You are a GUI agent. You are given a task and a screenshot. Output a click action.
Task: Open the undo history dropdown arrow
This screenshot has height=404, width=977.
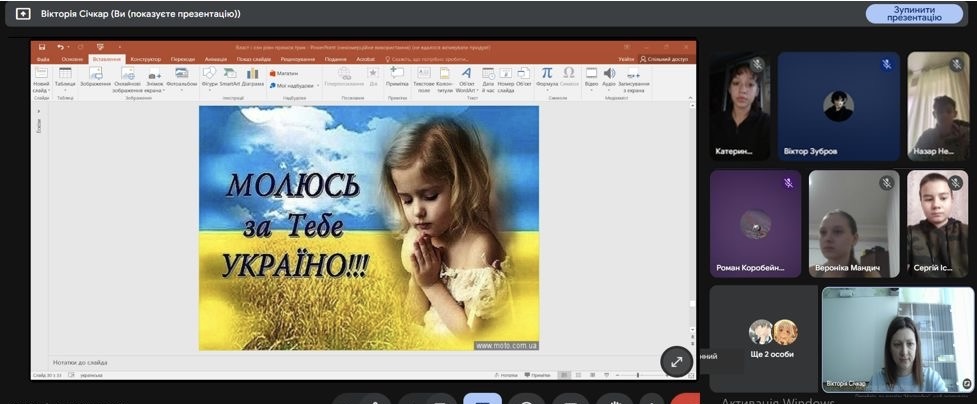[68, 47]
